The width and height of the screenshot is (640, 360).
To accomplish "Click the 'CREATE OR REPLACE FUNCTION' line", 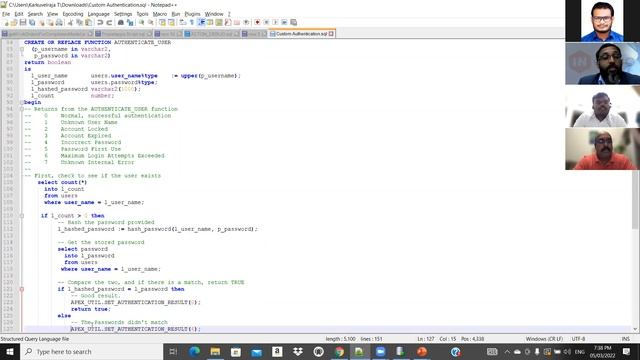I will pos(98,42).
